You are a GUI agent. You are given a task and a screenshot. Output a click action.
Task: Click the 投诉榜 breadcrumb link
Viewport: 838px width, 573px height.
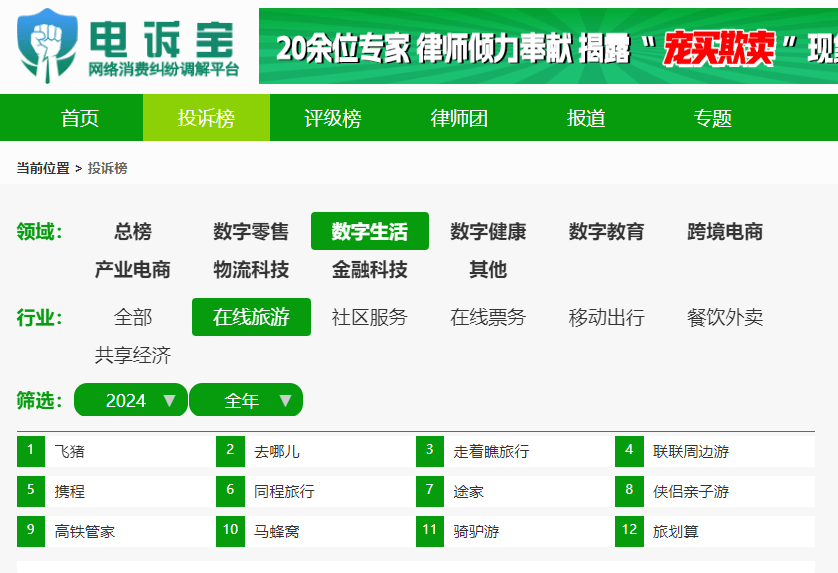point(107,168)
